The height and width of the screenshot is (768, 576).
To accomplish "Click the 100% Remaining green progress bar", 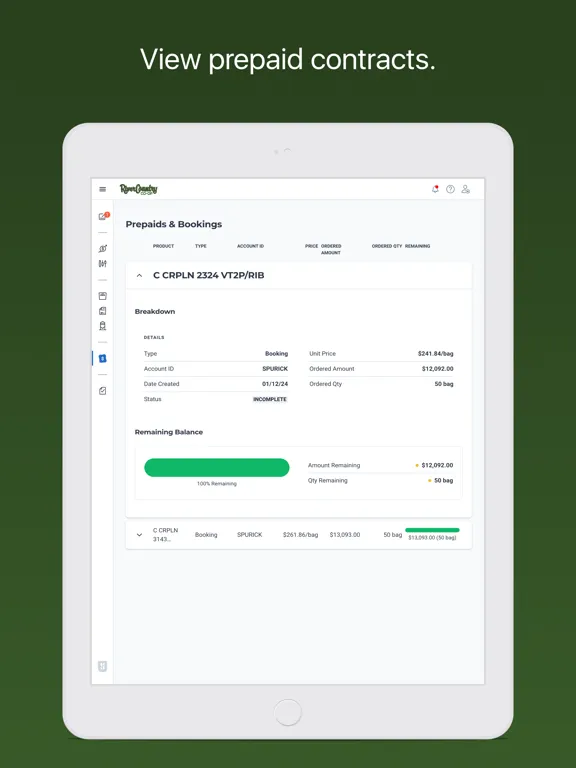I will pyautogui.click(x=216, y=467).
